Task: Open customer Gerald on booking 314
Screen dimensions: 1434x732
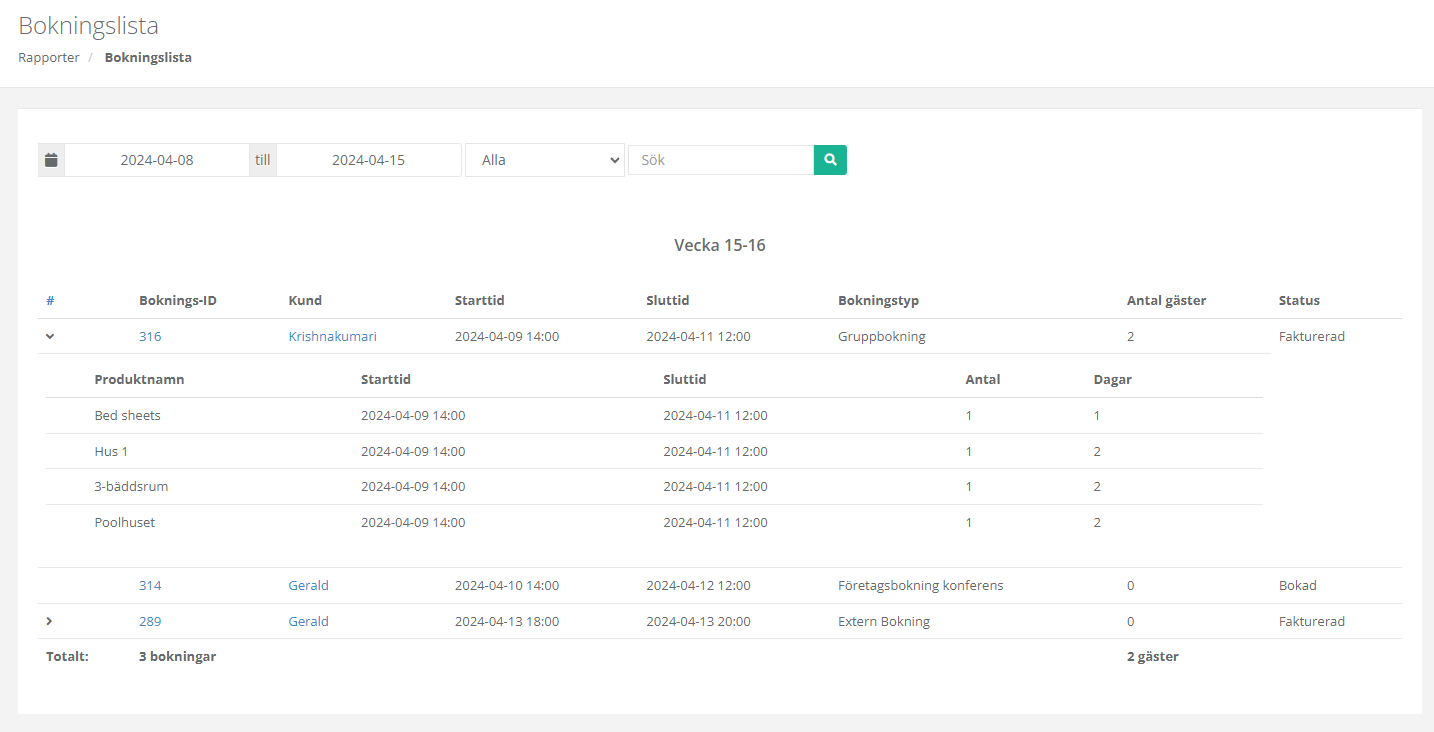Action: click(x=308, y=586)
